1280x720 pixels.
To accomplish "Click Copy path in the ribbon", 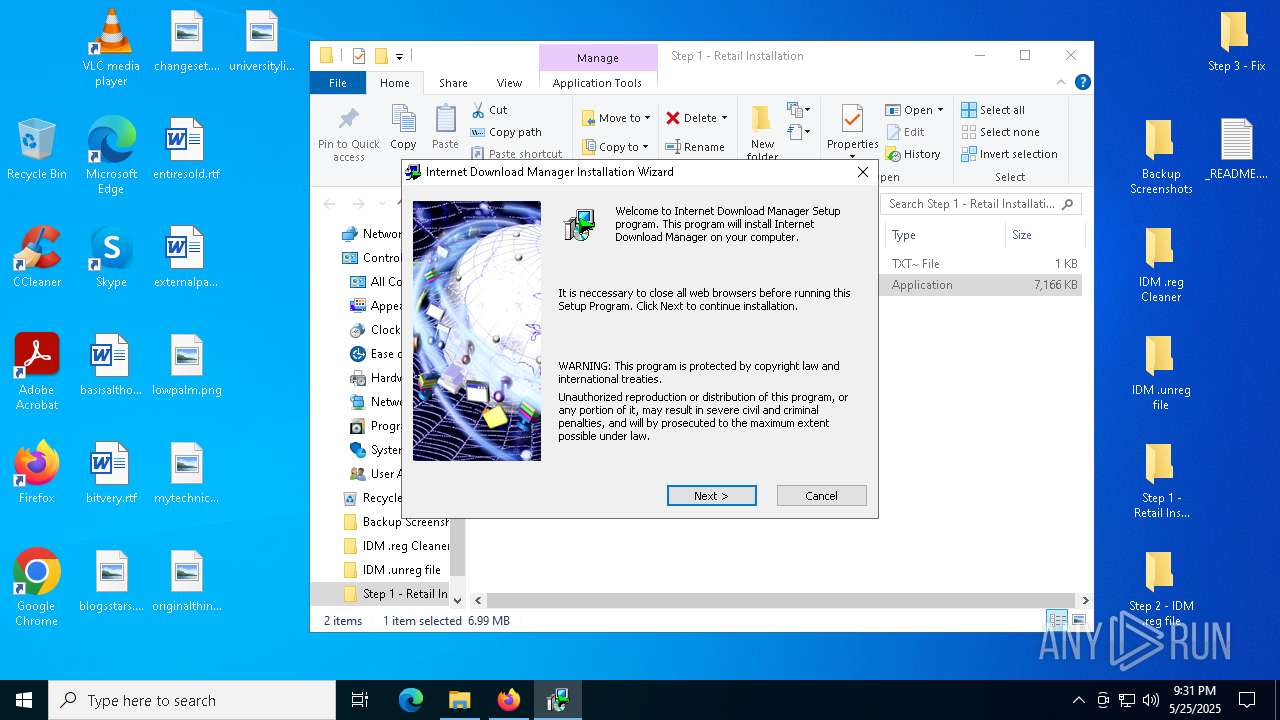I will pyautogui.click(x=506, y=132).
